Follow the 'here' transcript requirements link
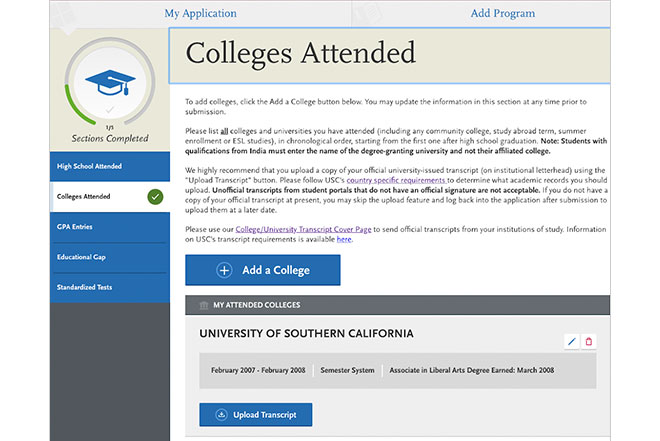660x441 pixels. point(344,239)
